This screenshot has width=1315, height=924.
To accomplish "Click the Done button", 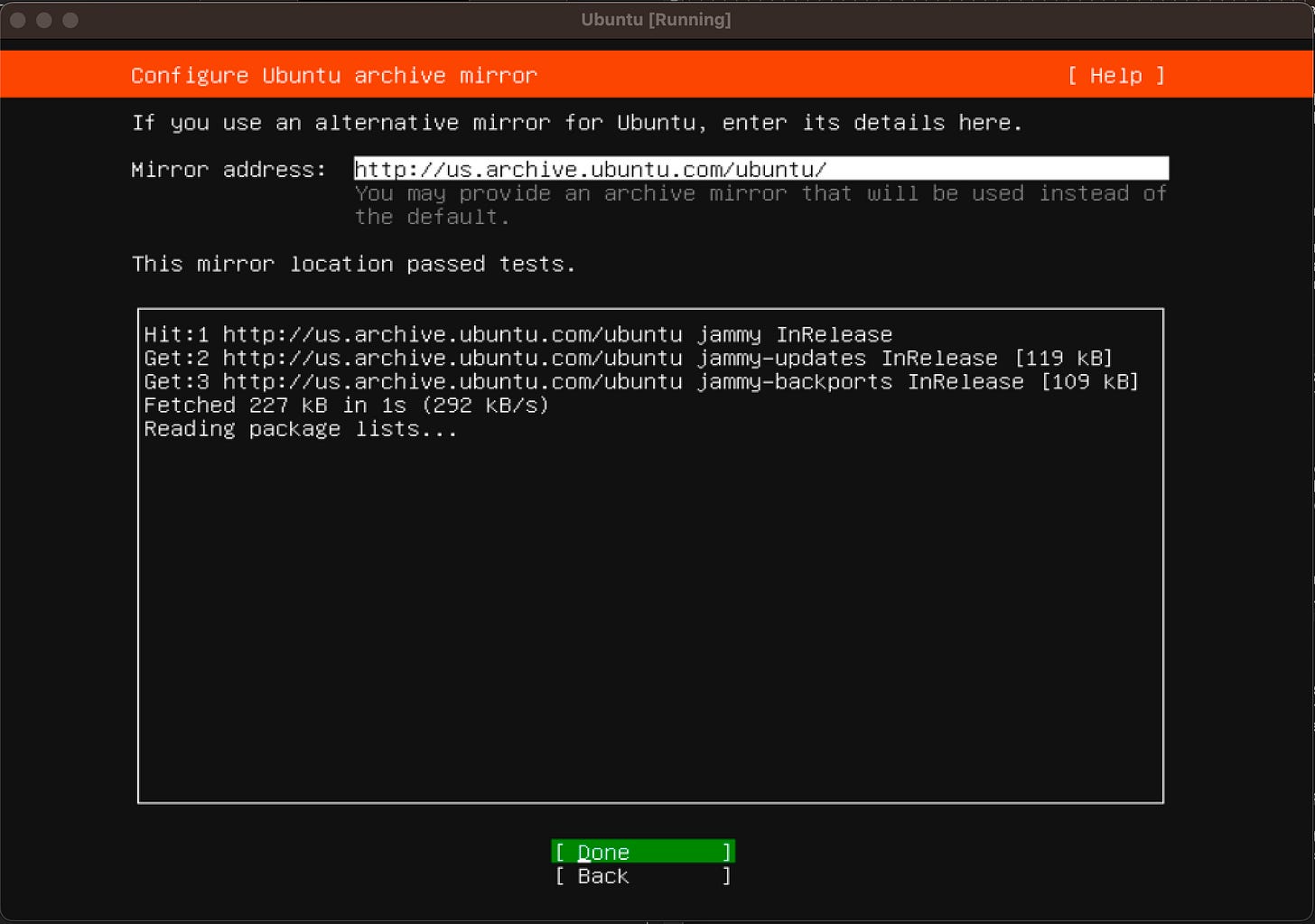I will [x=643, y=852].
